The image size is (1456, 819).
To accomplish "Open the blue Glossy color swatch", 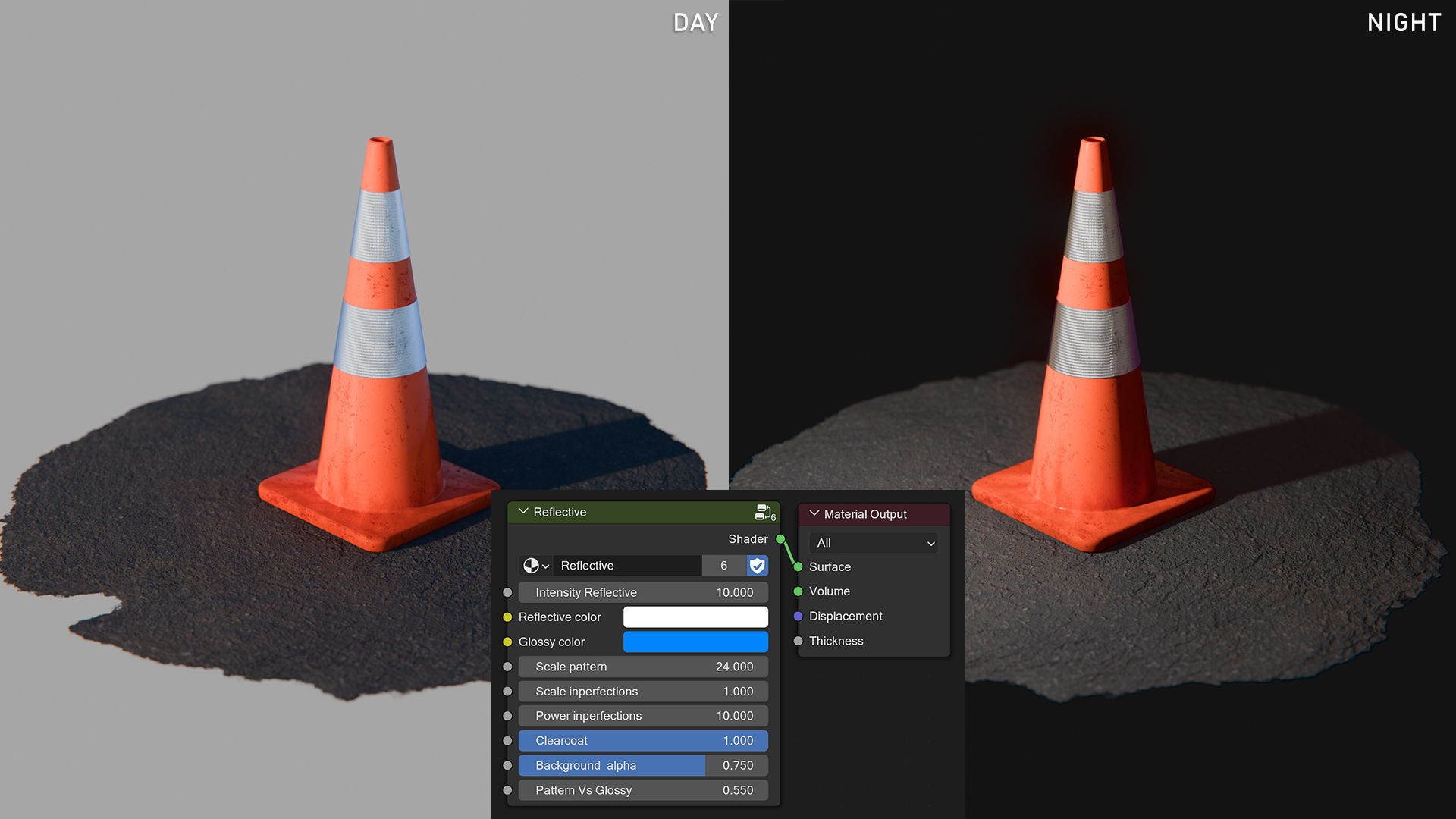I will (x=695, y=642).
